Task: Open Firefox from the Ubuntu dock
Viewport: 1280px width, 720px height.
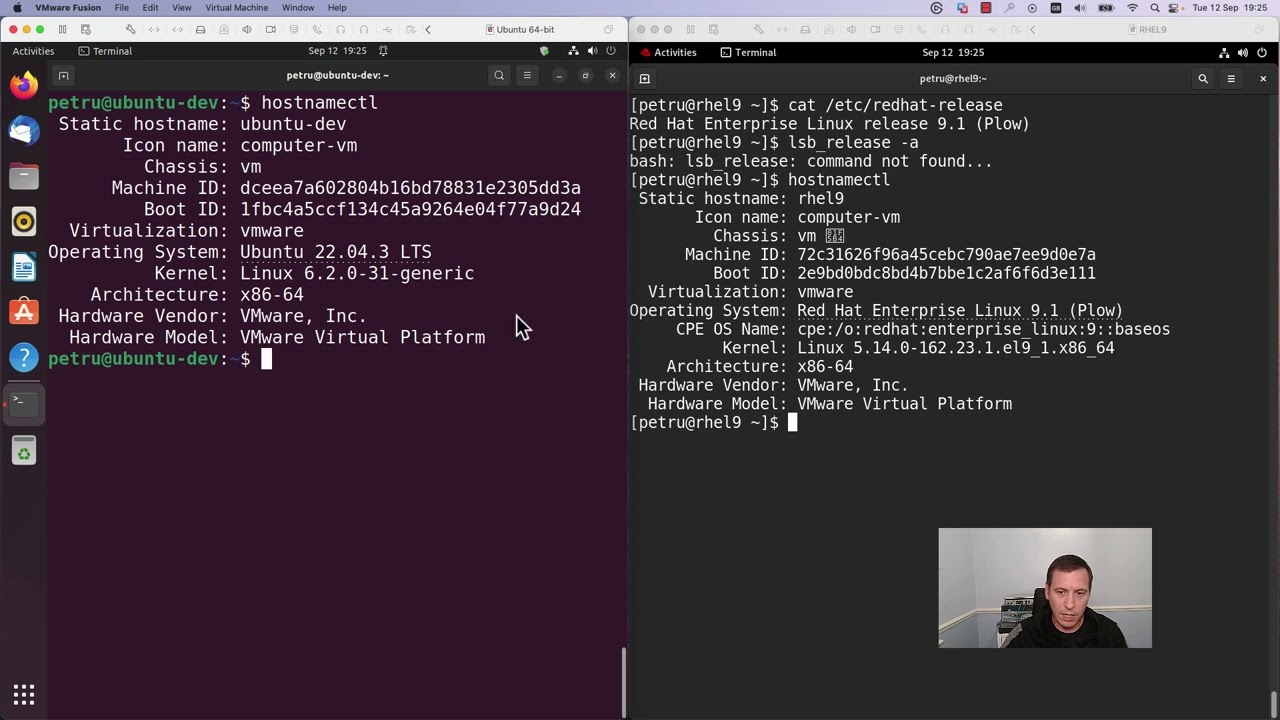Action: (24, 85)
